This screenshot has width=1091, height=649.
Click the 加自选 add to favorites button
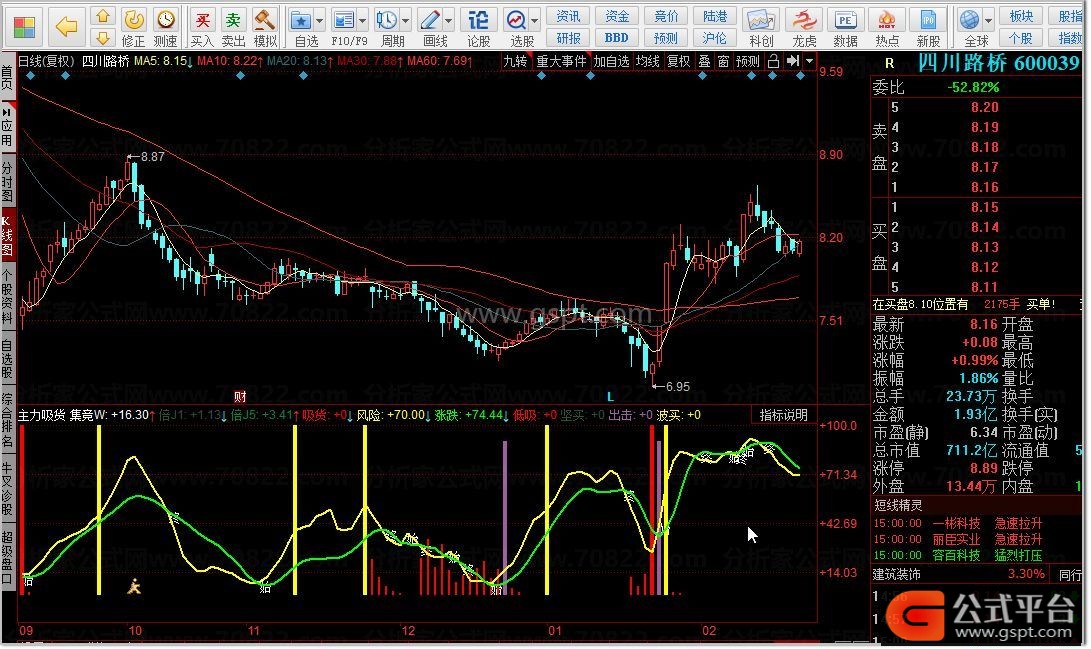pos(612,62)
